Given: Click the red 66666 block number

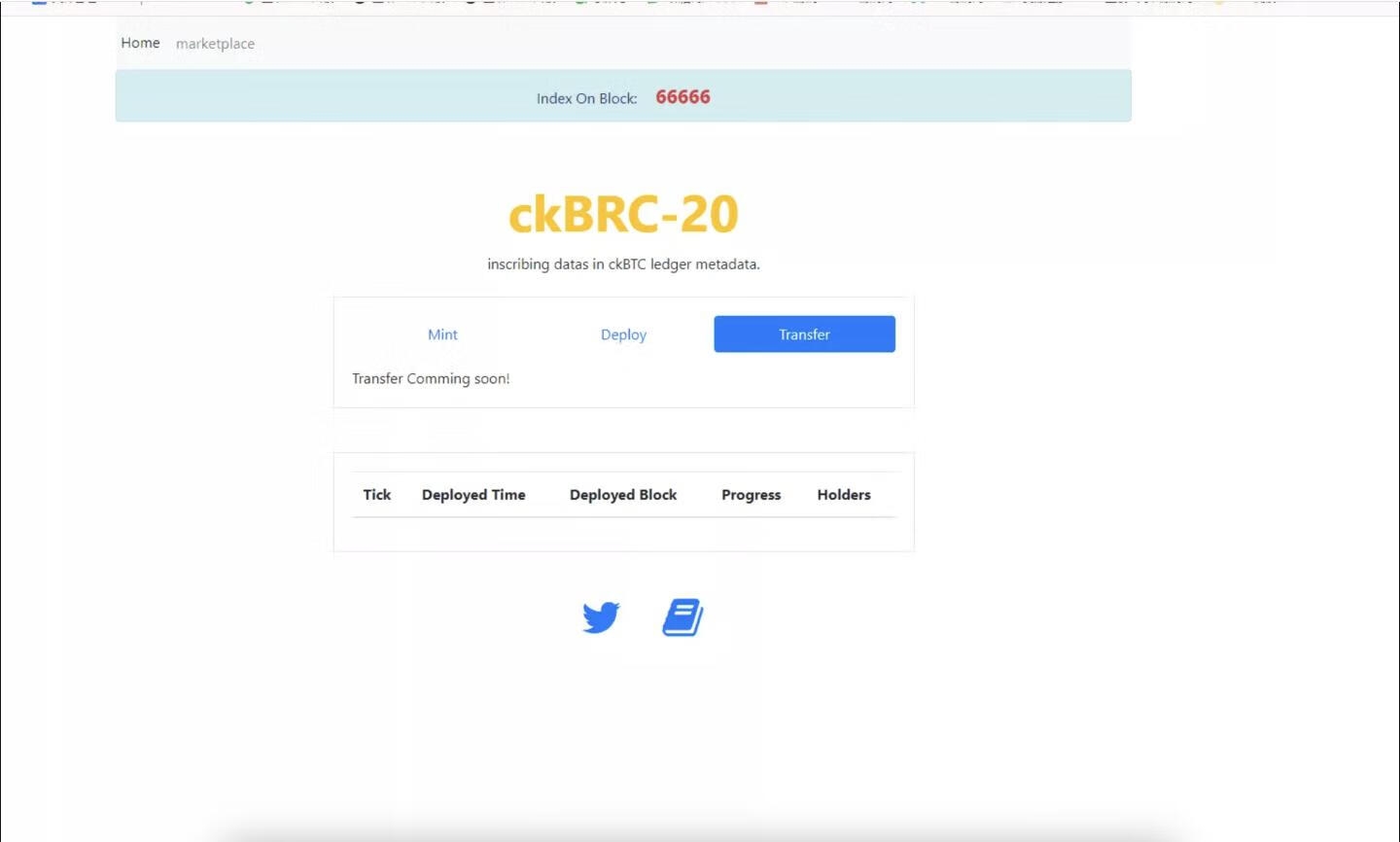Looking at the screenshot, I should pyautogui.click(x=682, y=97).
